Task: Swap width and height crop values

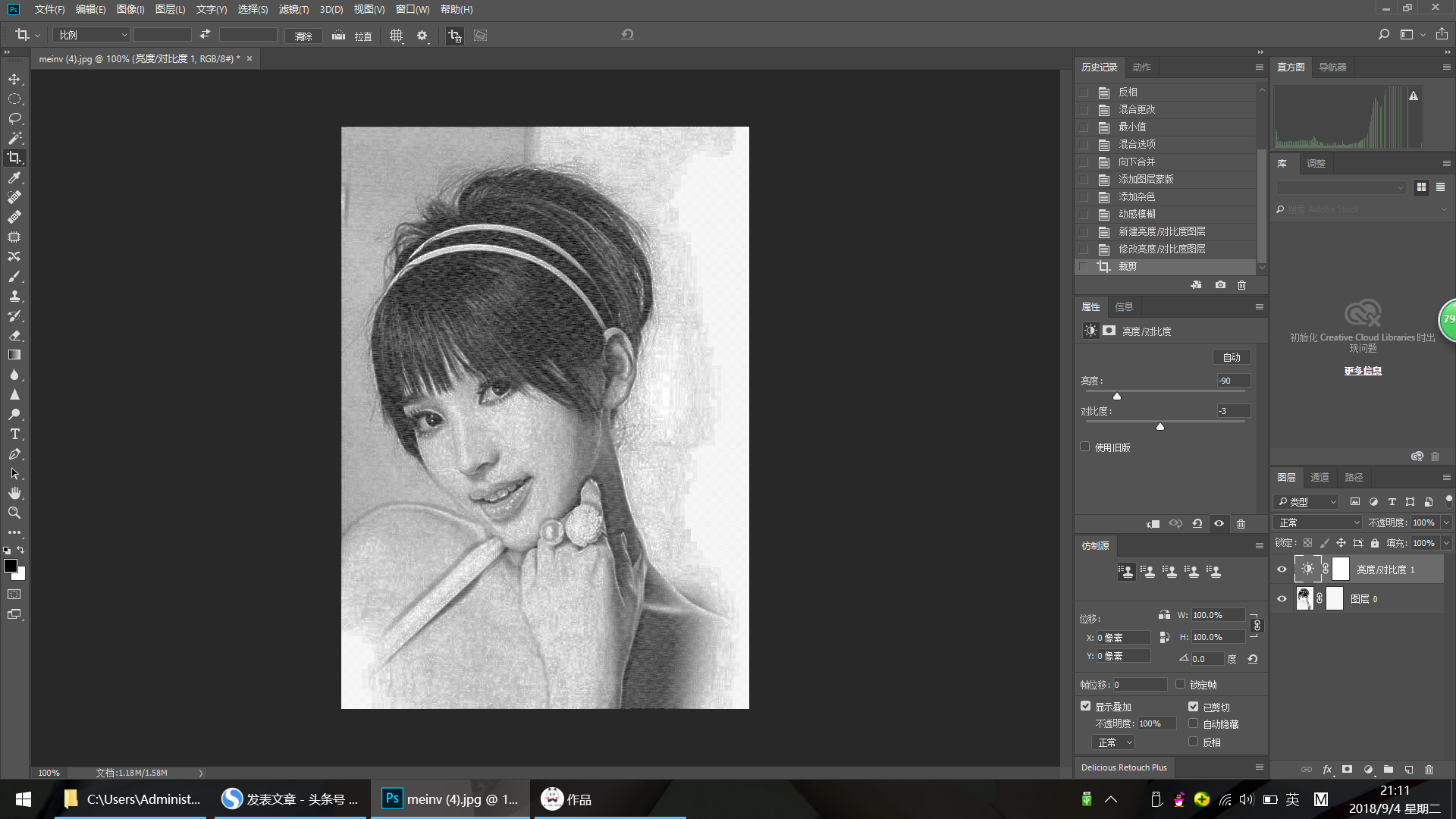Action: pyautogui.click(x=205, y=35)
